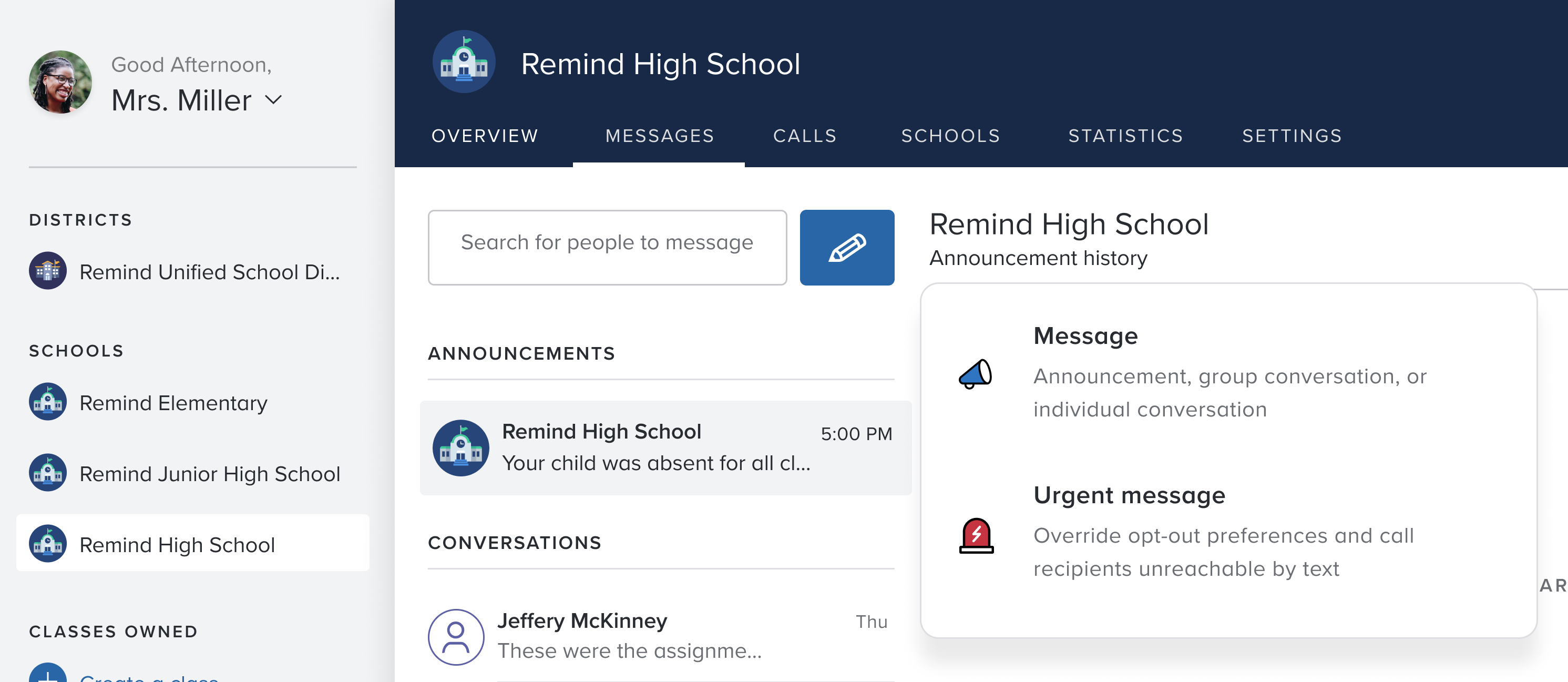Go to the Schools tab
This screenshot has height=682, width=1568.
coord(950,136)
